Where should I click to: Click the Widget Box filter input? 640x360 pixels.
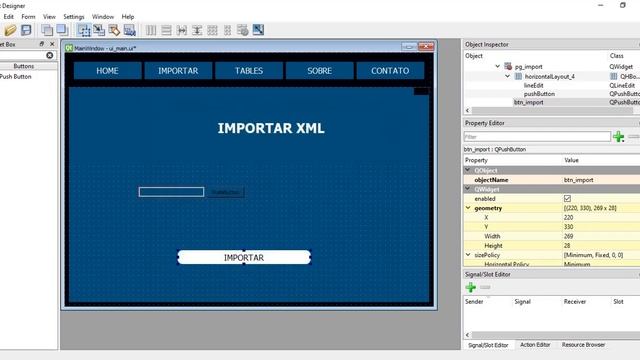coord(22,55)
